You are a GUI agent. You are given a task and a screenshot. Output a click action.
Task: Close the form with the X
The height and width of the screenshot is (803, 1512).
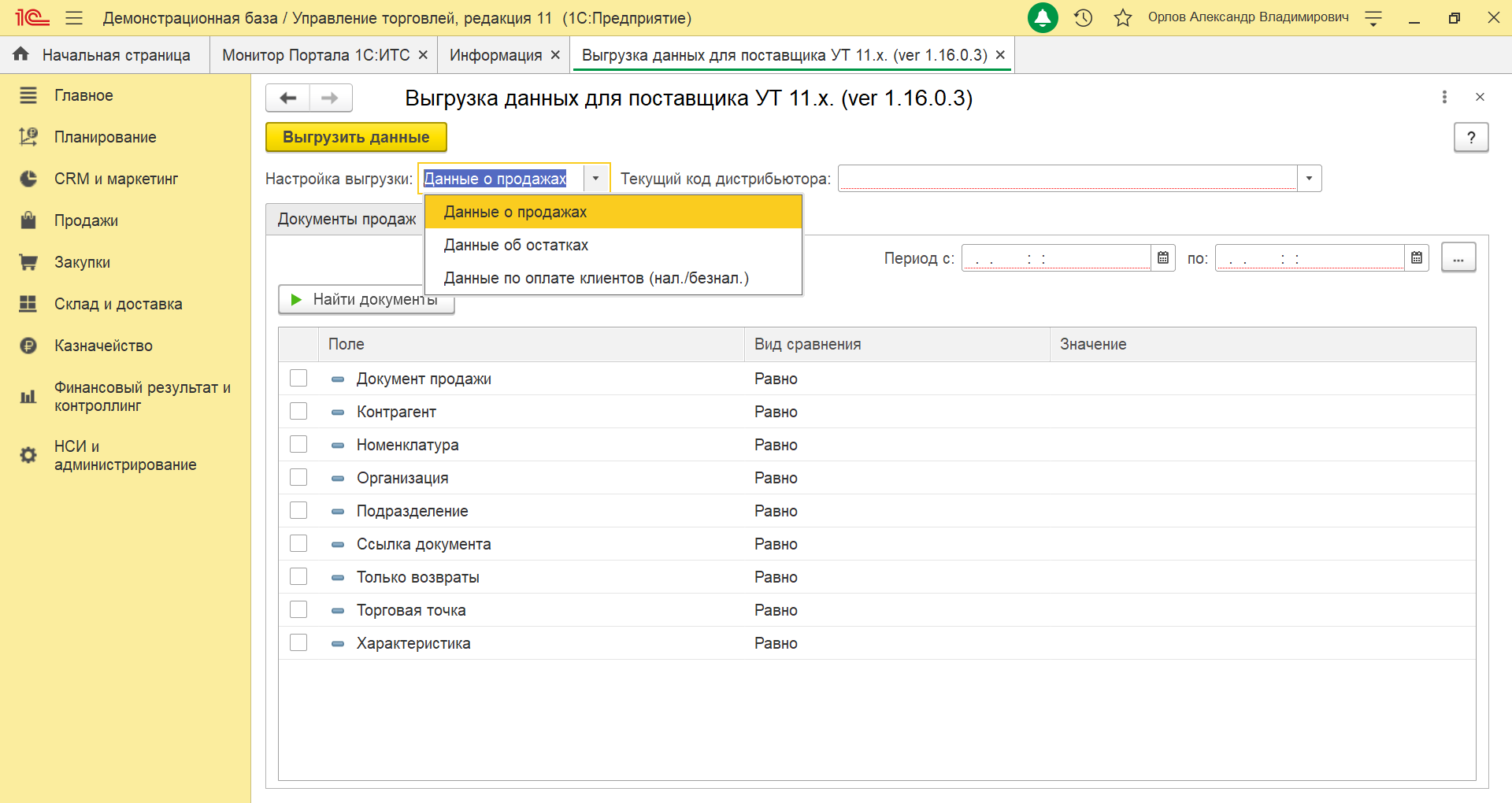1480,97
